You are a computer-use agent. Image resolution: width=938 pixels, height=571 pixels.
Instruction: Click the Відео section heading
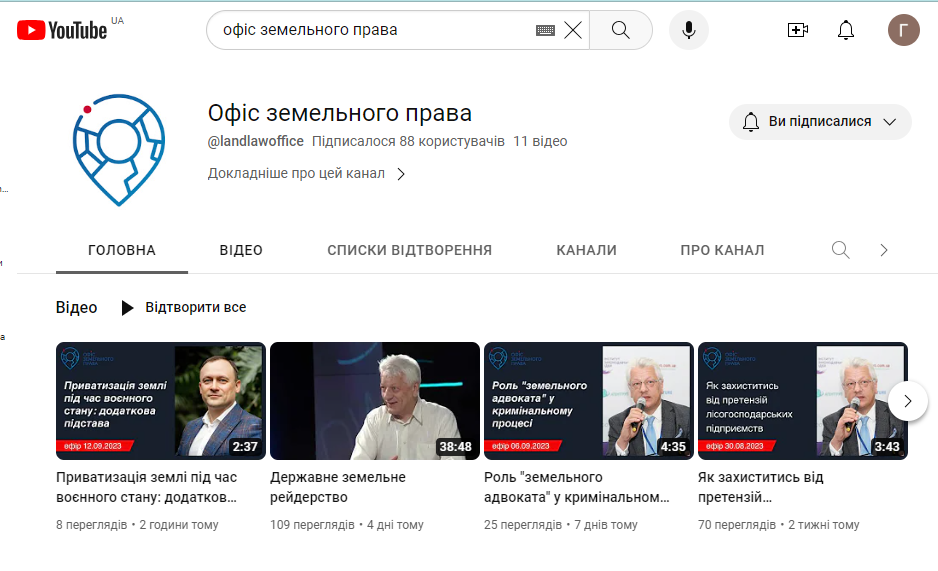pyautogui.click(x=77, y=307)
